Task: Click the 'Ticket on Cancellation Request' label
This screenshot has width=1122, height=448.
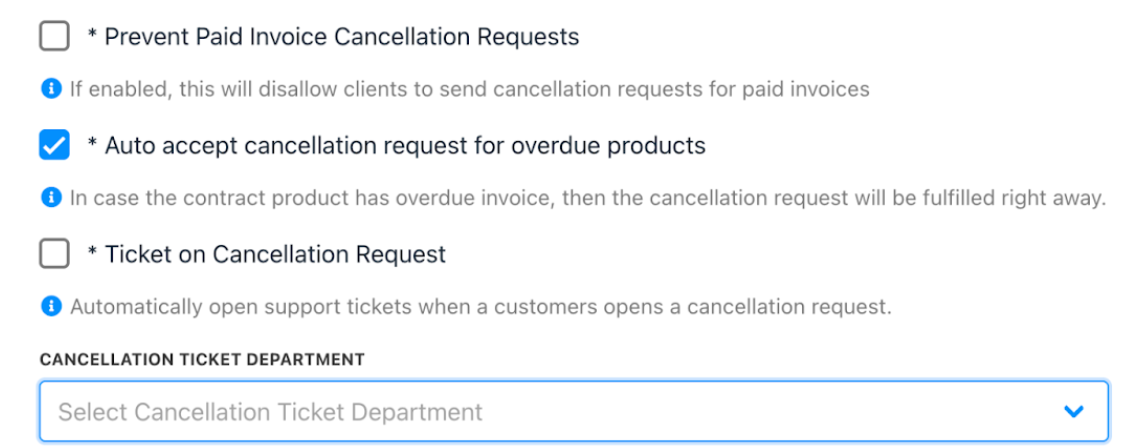Action: (275, 254)
